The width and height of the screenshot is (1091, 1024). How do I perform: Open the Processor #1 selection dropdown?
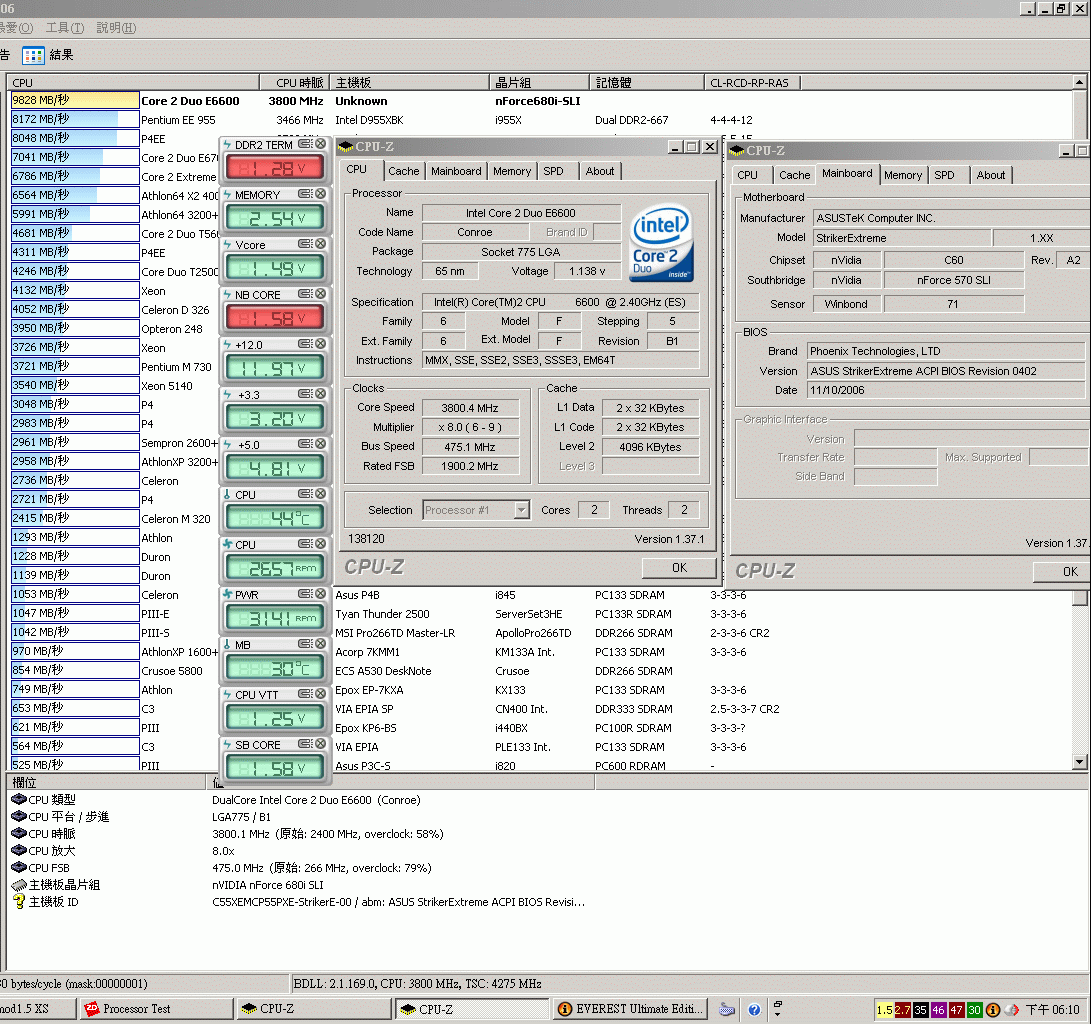pos(521,511)
